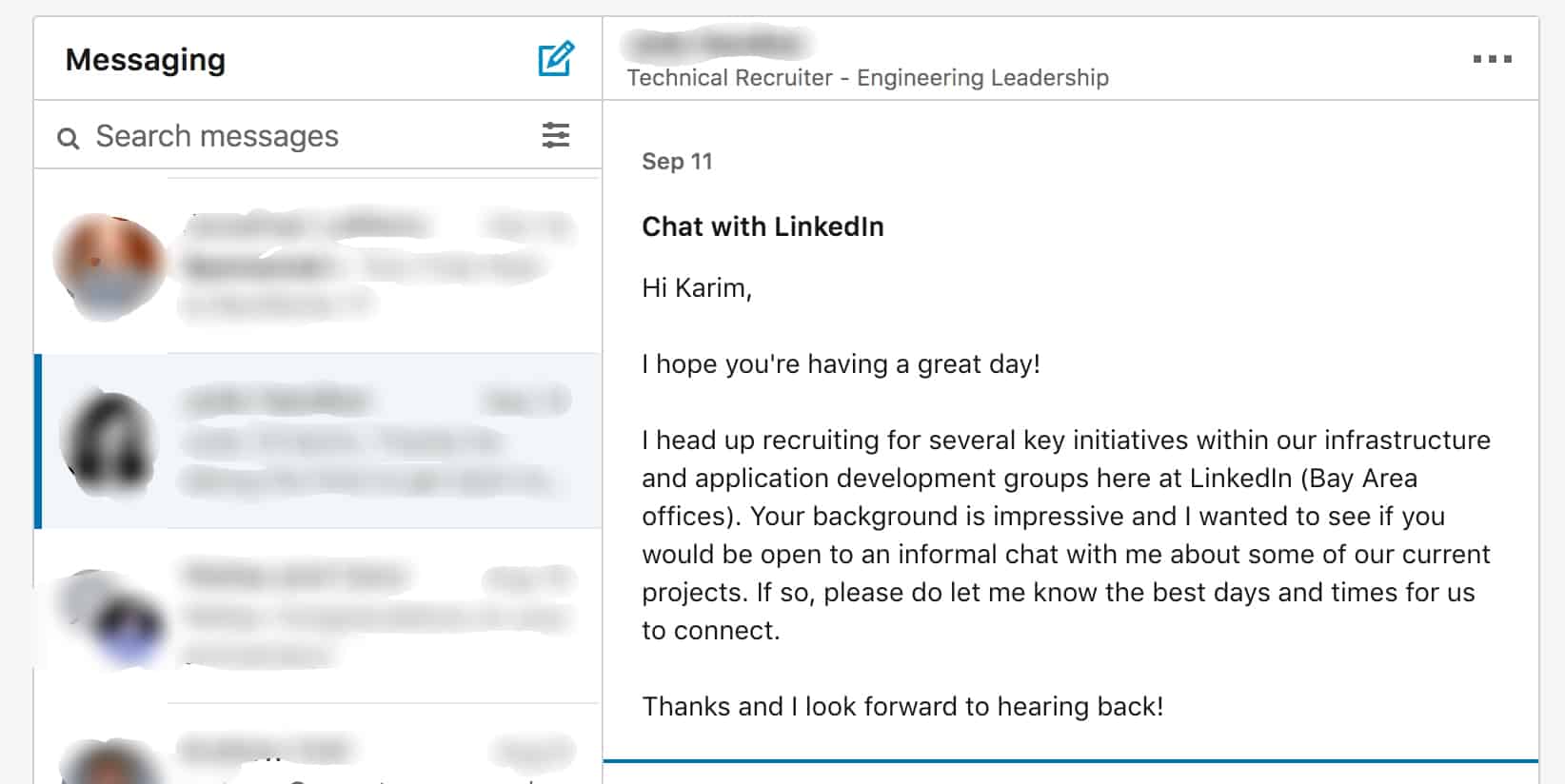
Task: Click the Messaging panel heading
Action: tap(146, 60)
